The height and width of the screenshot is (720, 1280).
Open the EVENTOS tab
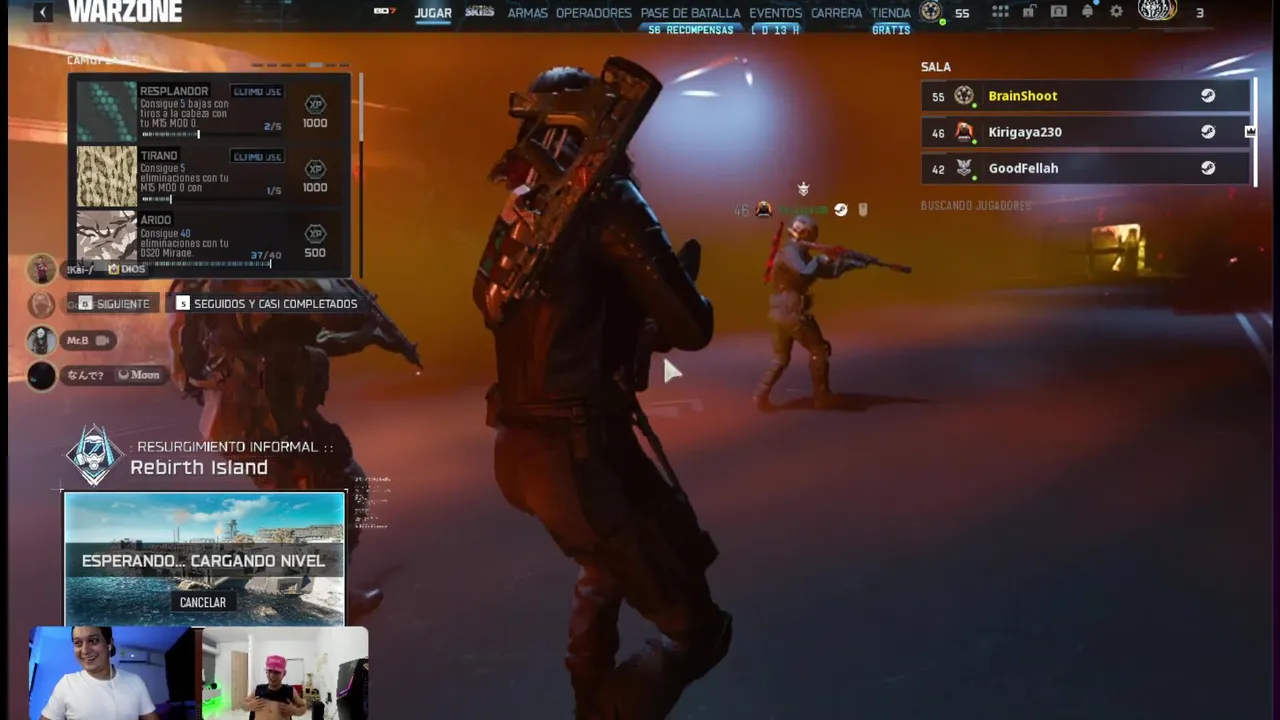pyautogui.click(x=776, y=13)
